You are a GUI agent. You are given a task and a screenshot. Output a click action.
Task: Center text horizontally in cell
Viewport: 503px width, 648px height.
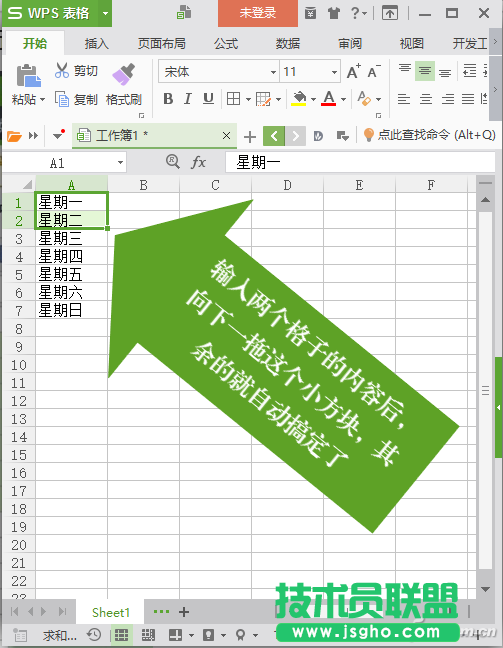[x=426, y=99]
